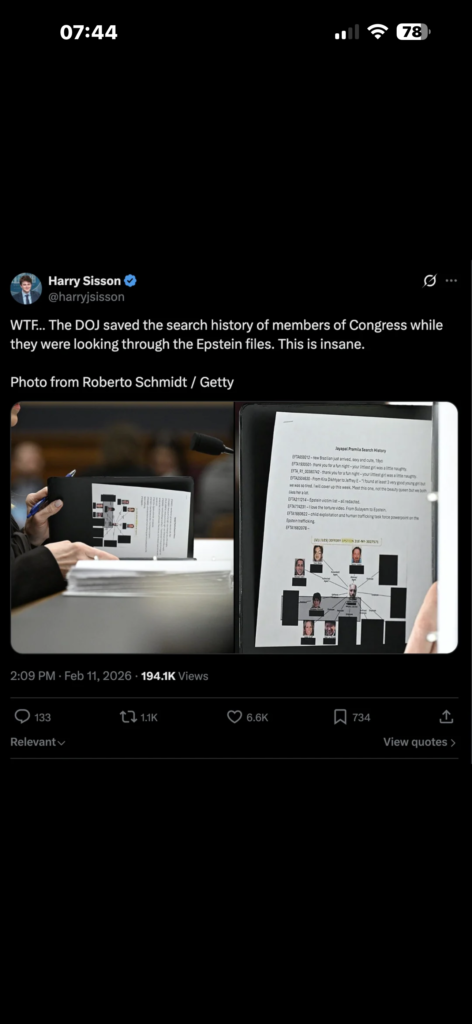The height and width of the screenshot is (1024, 472).
Task: Tap the blue verified badge
Action: click(131, 281)
